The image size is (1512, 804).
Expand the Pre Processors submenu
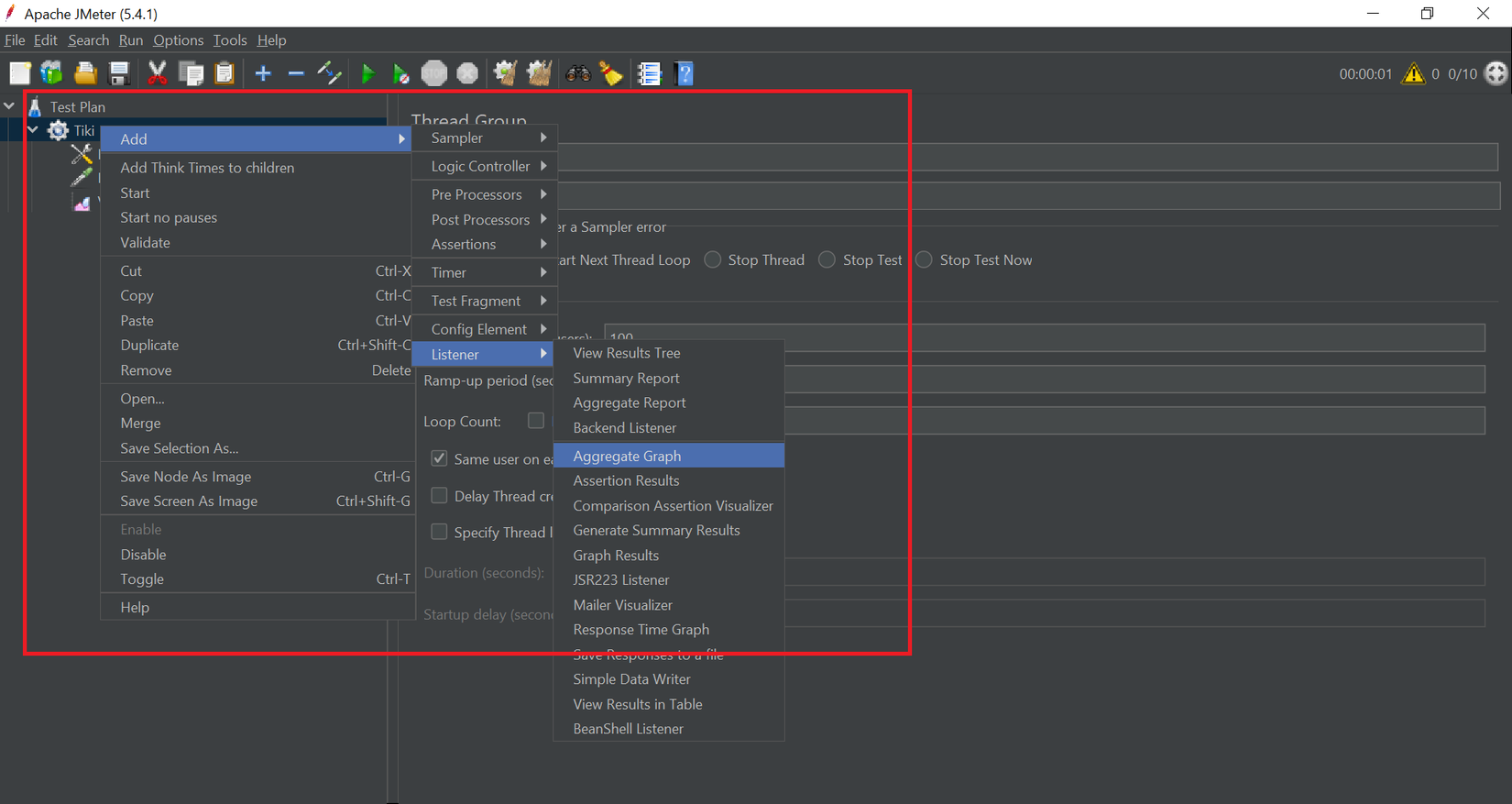pyautogui.click(x=484, y=194)
